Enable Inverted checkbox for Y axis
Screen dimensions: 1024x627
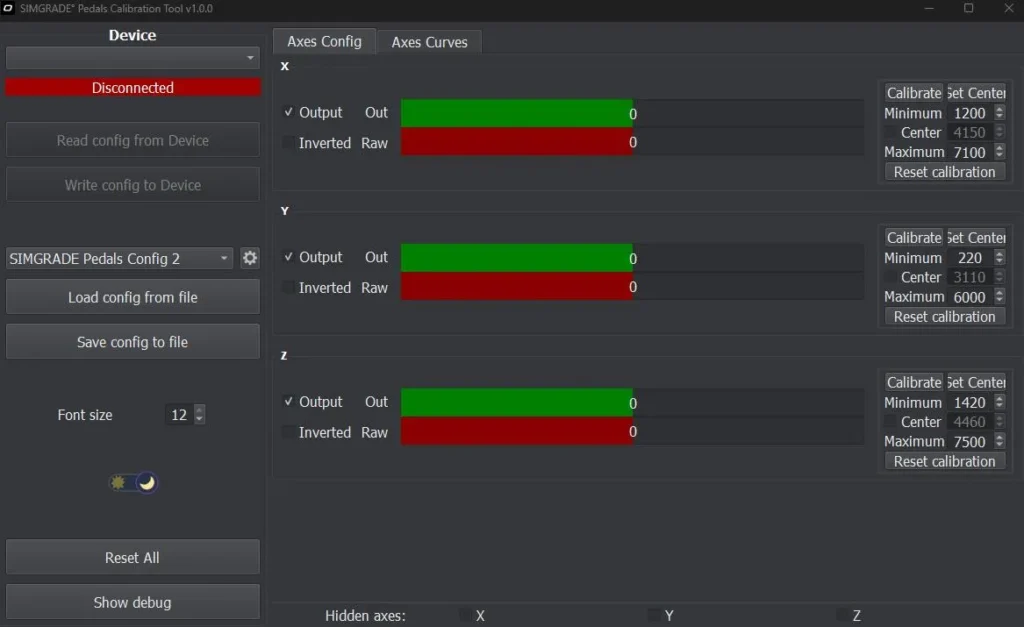tap(289, 288)
